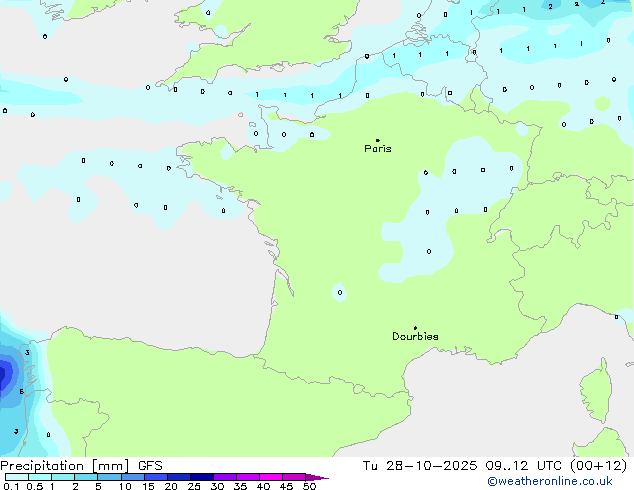The height and width of the screenshot is (490, 634).
Task: Select the 0.5–1 mm legend swatch
Action: pyautogui.click(x=40, y=477)
